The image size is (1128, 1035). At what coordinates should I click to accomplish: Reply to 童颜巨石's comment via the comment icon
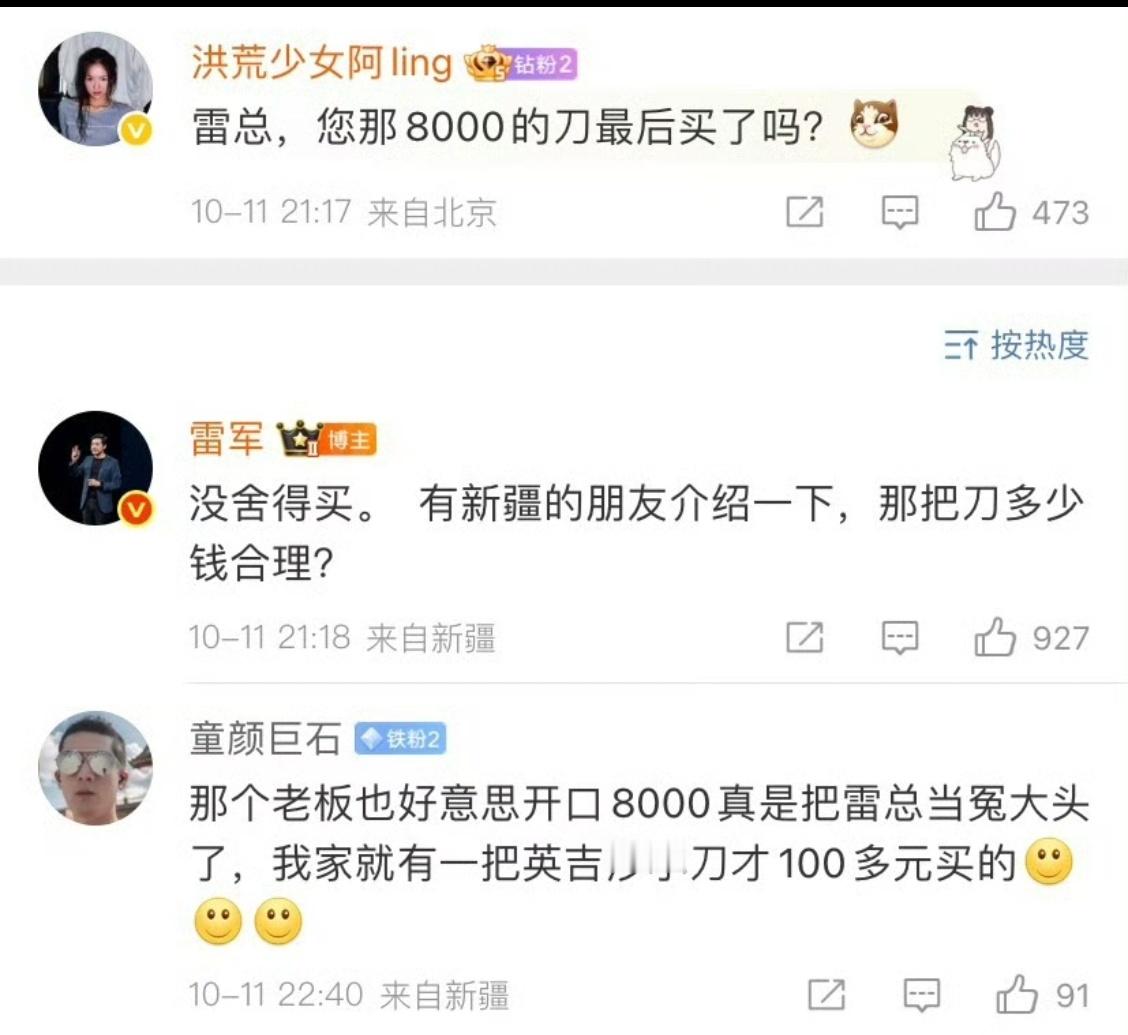(922, 995)
